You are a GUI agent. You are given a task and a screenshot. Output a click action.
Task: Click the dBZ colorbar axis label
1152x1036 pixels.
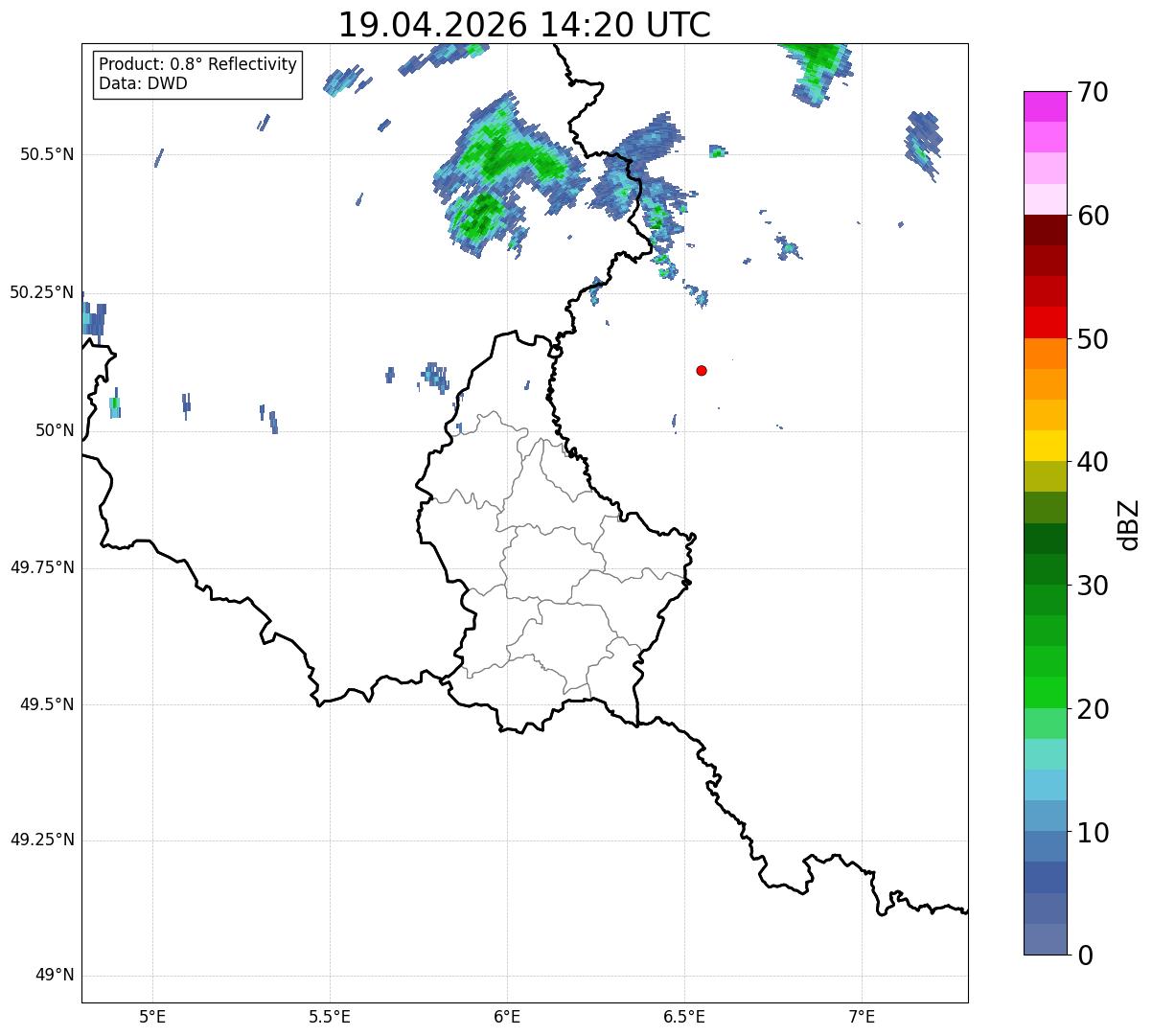(1129, 523)
